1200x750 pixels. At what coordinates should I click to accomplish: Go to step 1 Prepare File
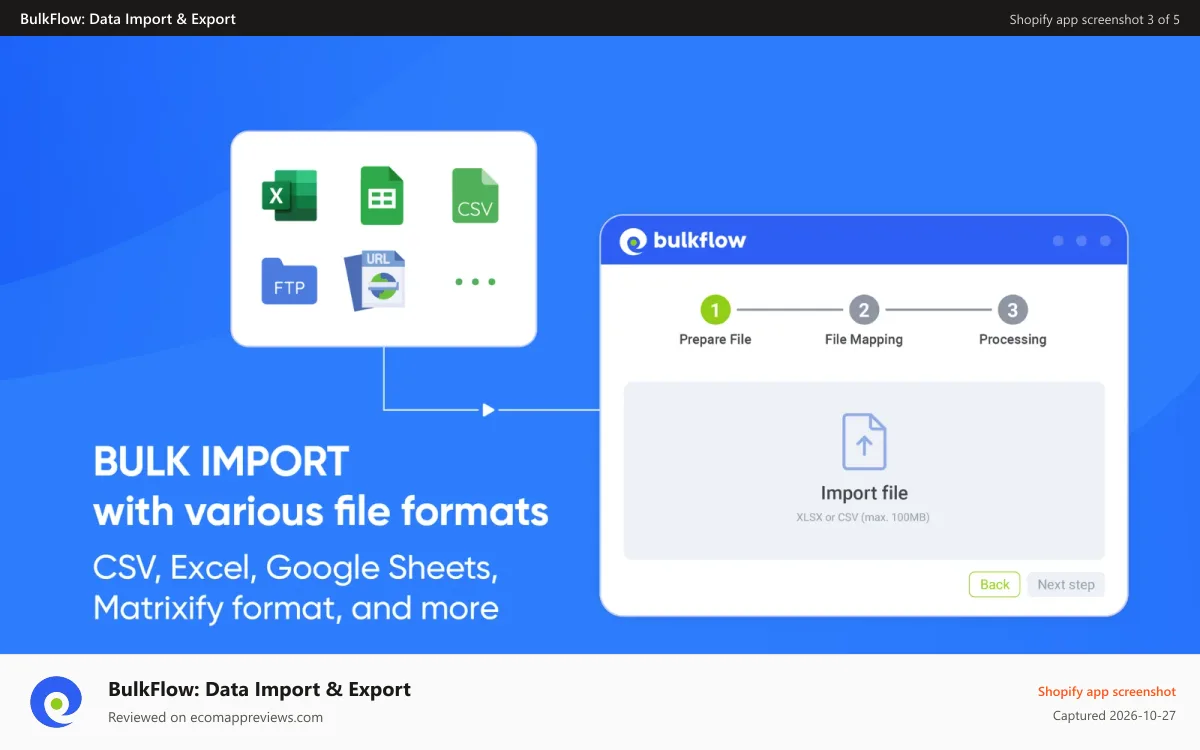coord(715,321)
